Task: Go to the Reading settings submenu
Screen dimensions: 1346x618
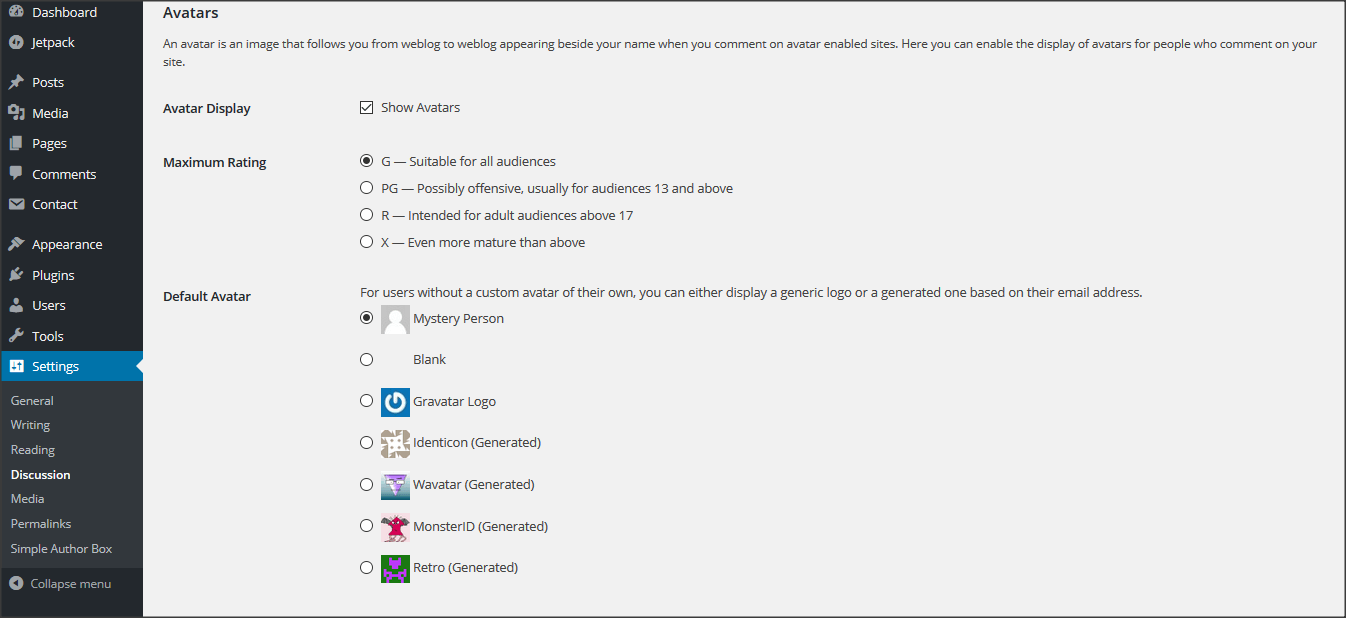Action: coord(33,450)
